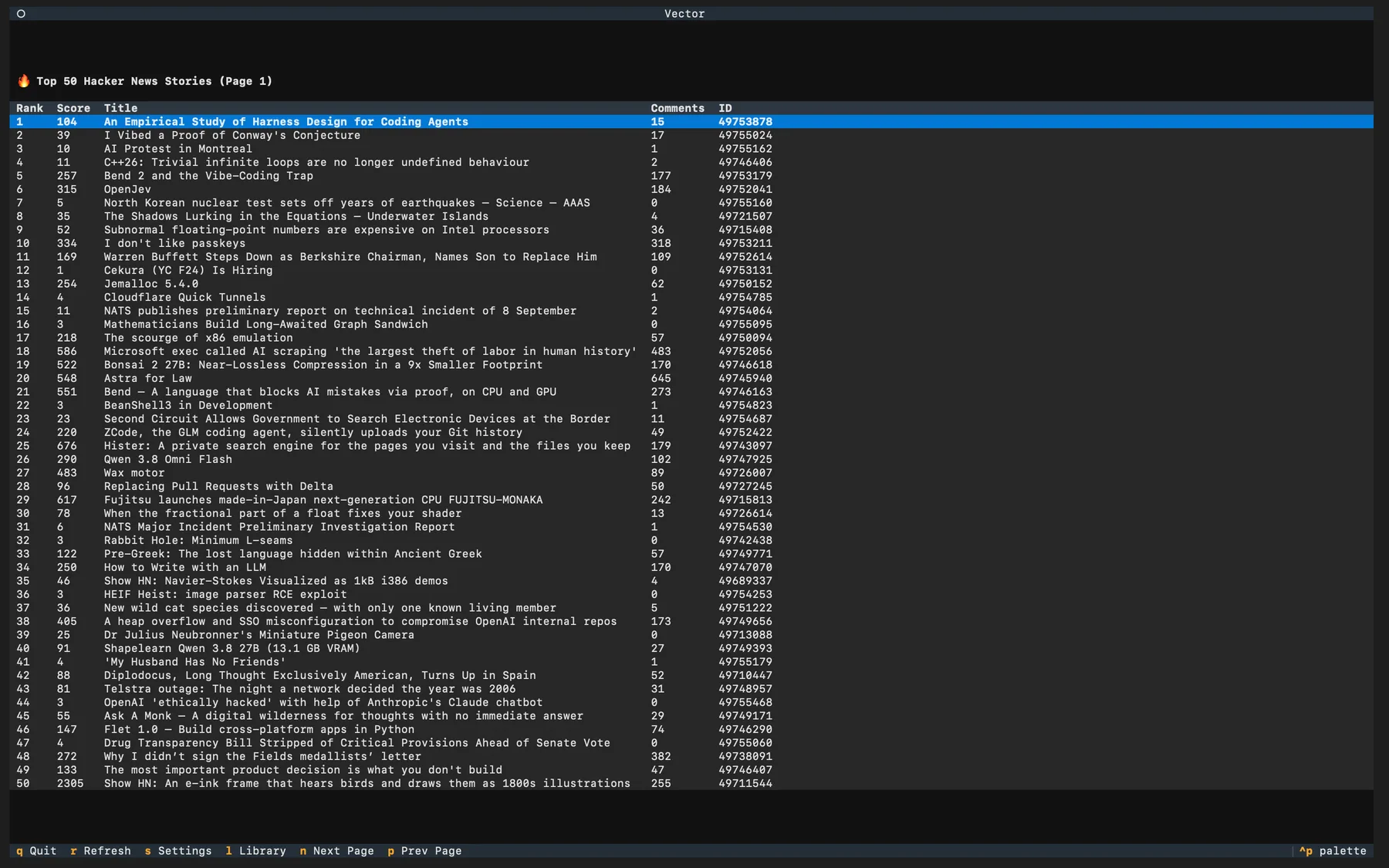Select 'BeanShell3 in Development' row
1389x868 pixels.
(691, 405)
